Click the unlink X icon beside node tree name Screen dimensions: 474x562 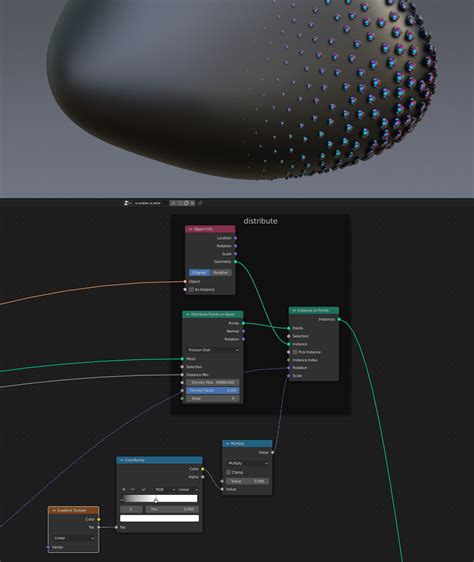point(193,203)
